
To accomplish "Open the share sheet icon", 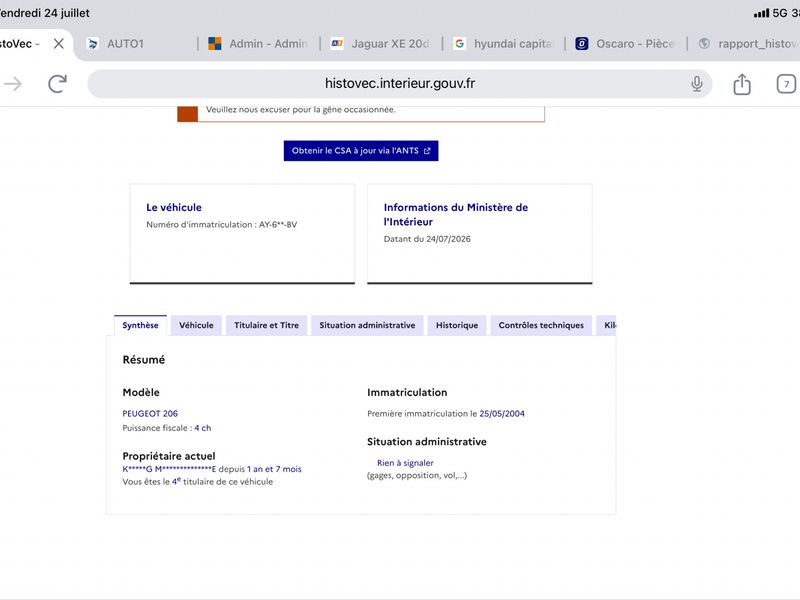I will [742, 84].
